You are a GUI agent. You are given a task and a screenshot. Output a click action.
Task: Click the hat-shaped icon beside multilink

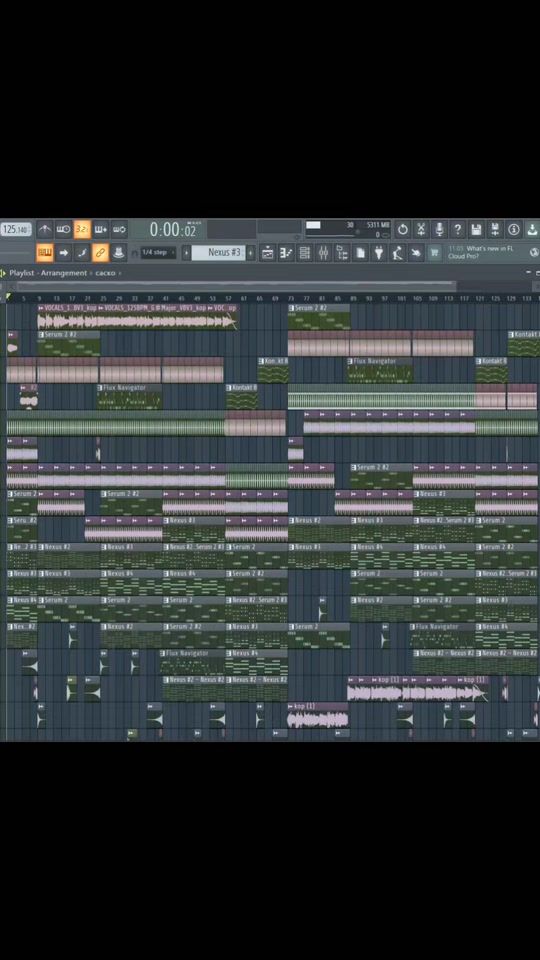[x=119, y=252]
